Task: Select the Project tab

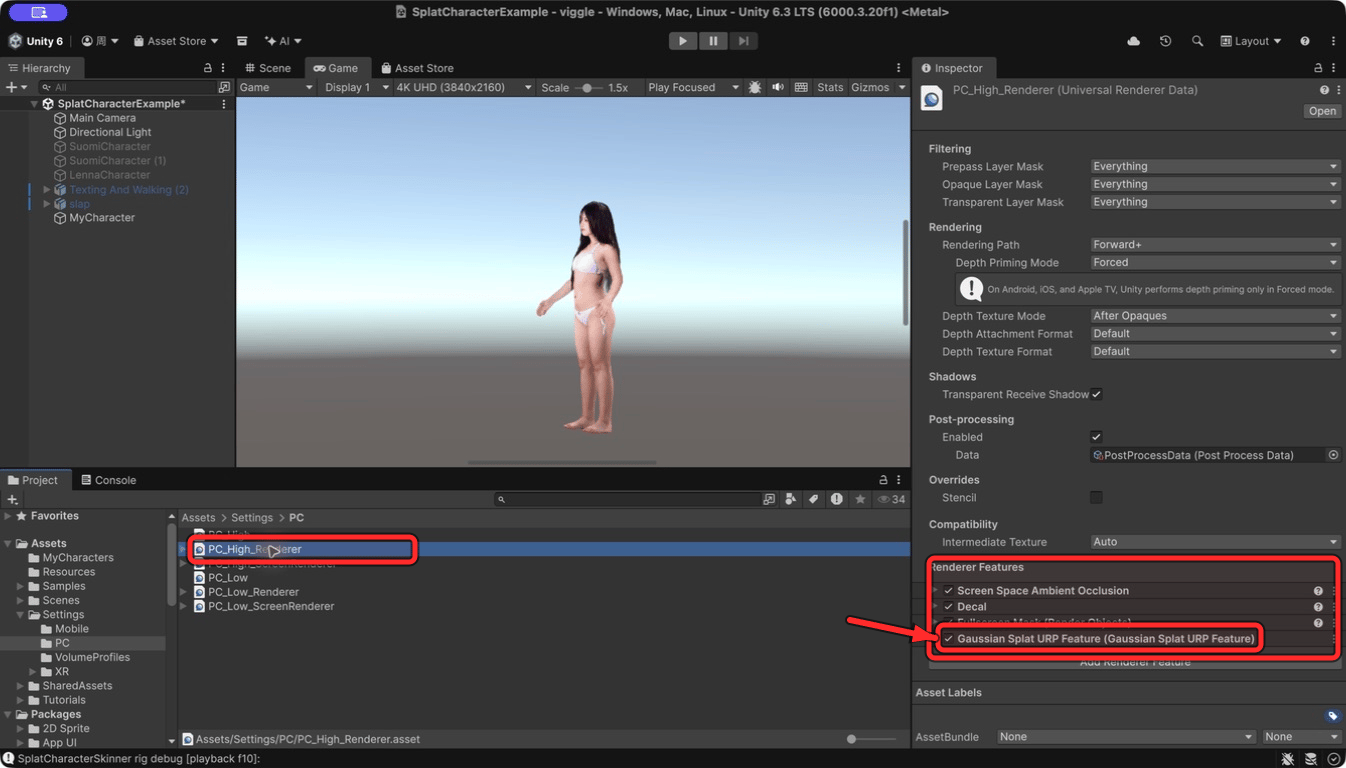Action: (33, 480)
